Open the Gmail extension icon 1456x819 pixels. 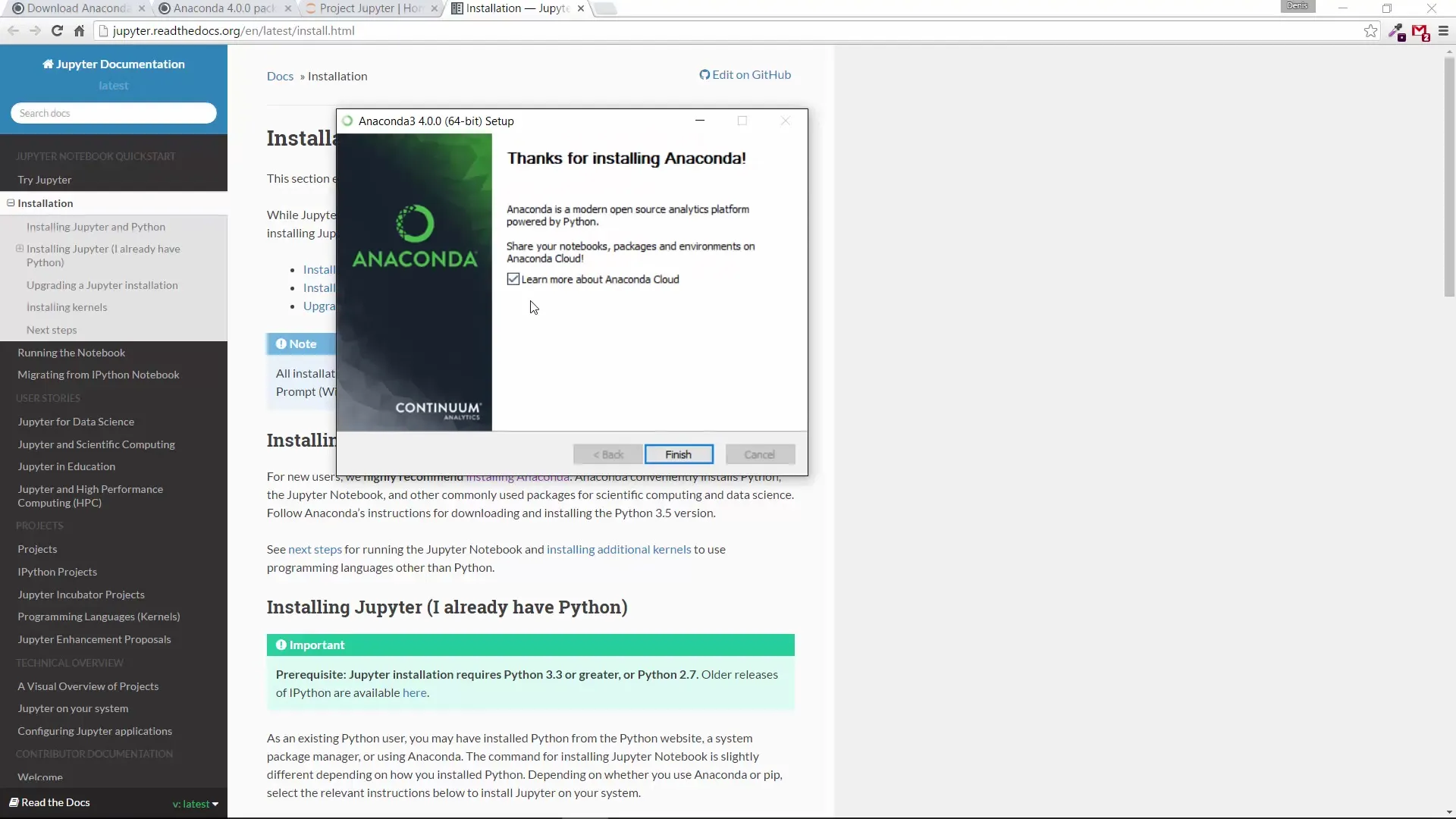pyautogui.click(x=1420, y=32)
